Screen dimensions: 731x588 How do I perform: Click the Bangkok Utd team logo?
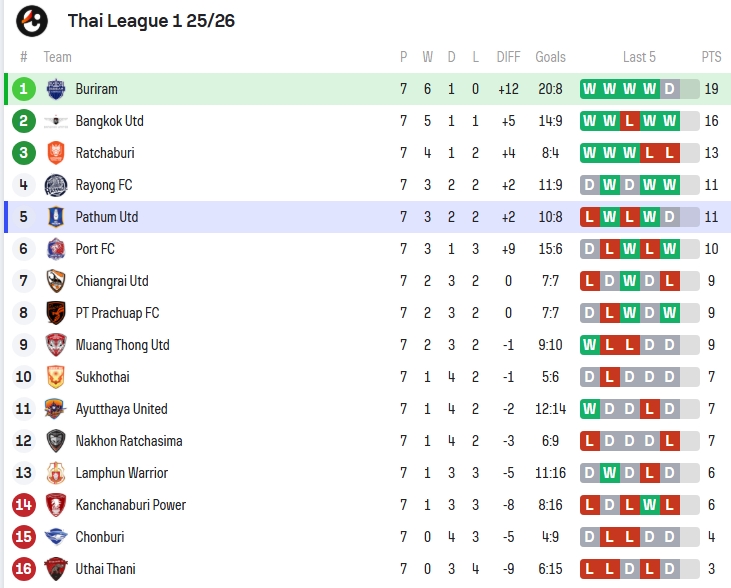pos(56,121)
